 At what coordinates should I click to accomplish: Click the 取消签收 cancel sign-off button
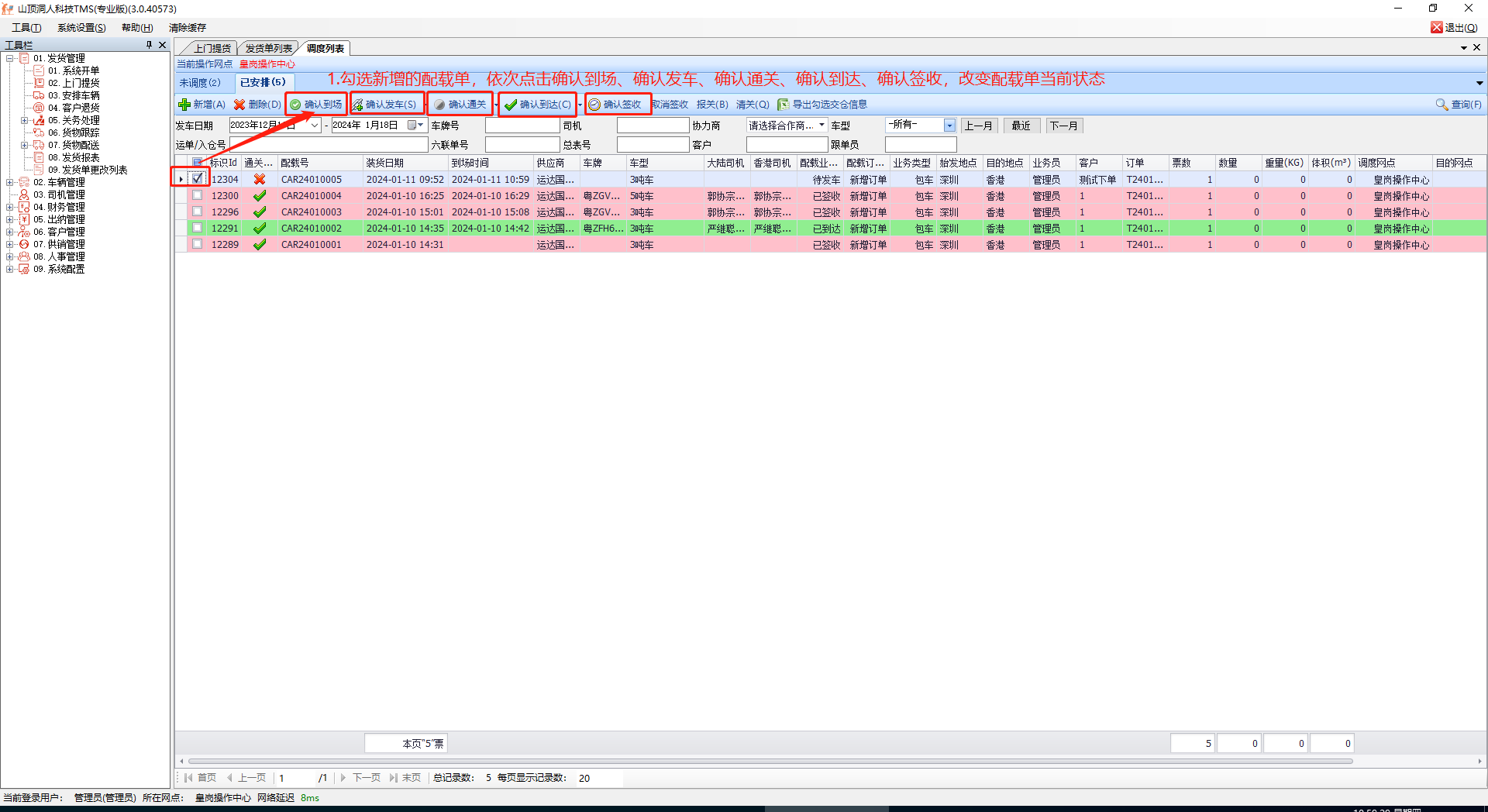point(670,105)
